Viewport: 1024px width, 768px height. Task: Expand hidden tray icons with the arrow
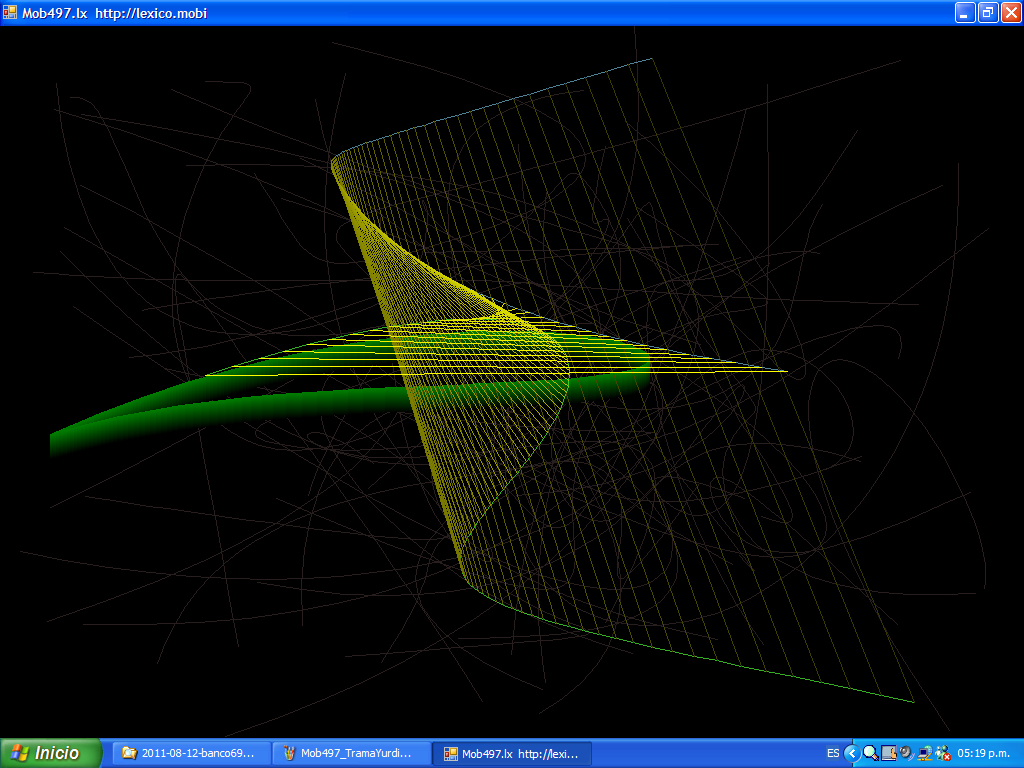coord(852,753)
